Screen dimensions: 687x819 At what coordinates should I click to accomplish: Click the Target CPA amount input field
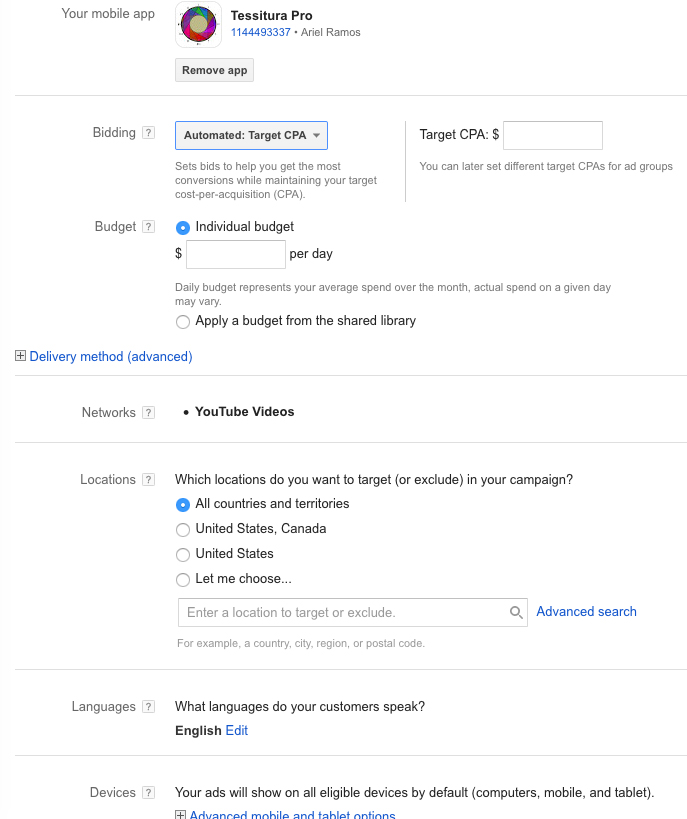[x=552, y=135]
